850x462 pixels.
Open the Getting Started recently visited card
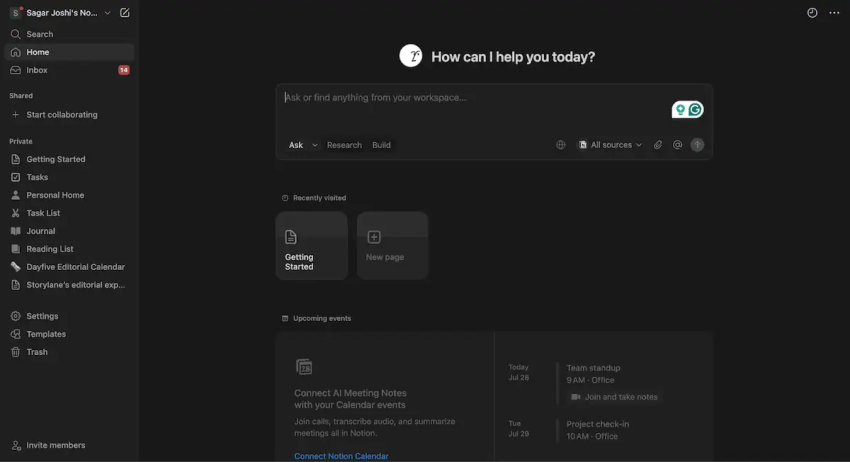point(312,246)
